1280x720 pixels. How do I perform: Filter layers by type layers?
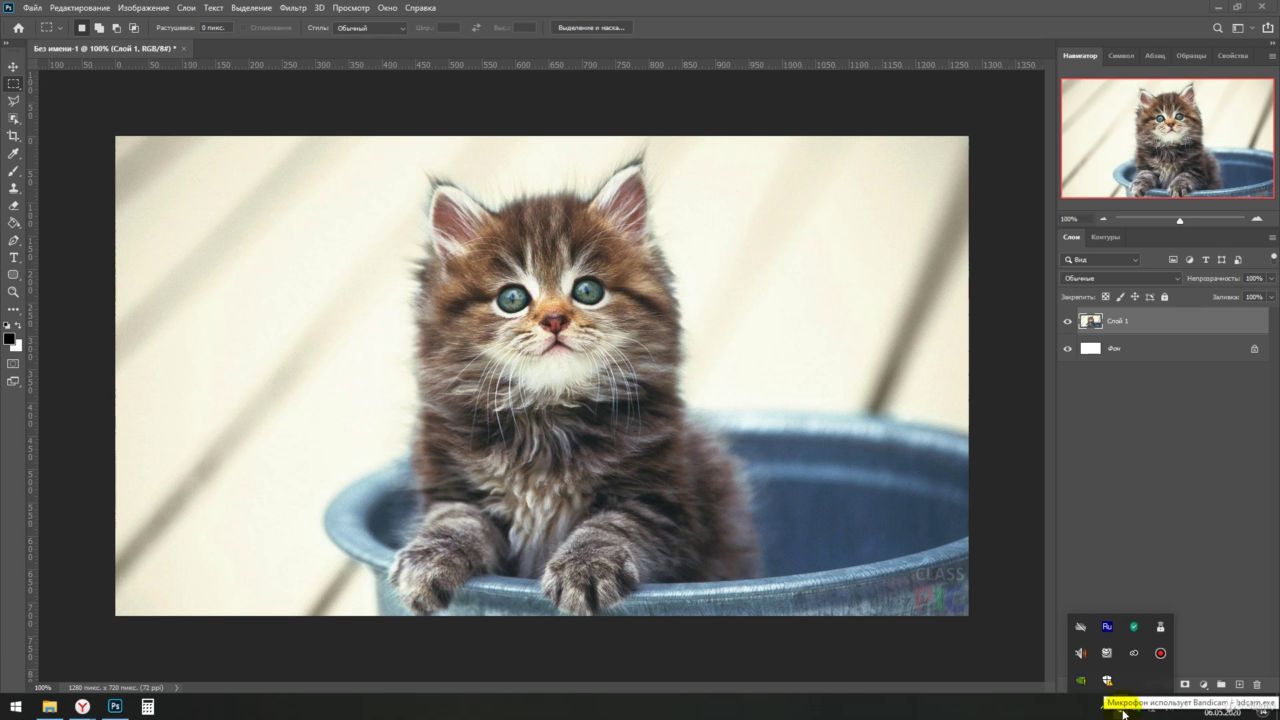click(x=1205, y=260)
